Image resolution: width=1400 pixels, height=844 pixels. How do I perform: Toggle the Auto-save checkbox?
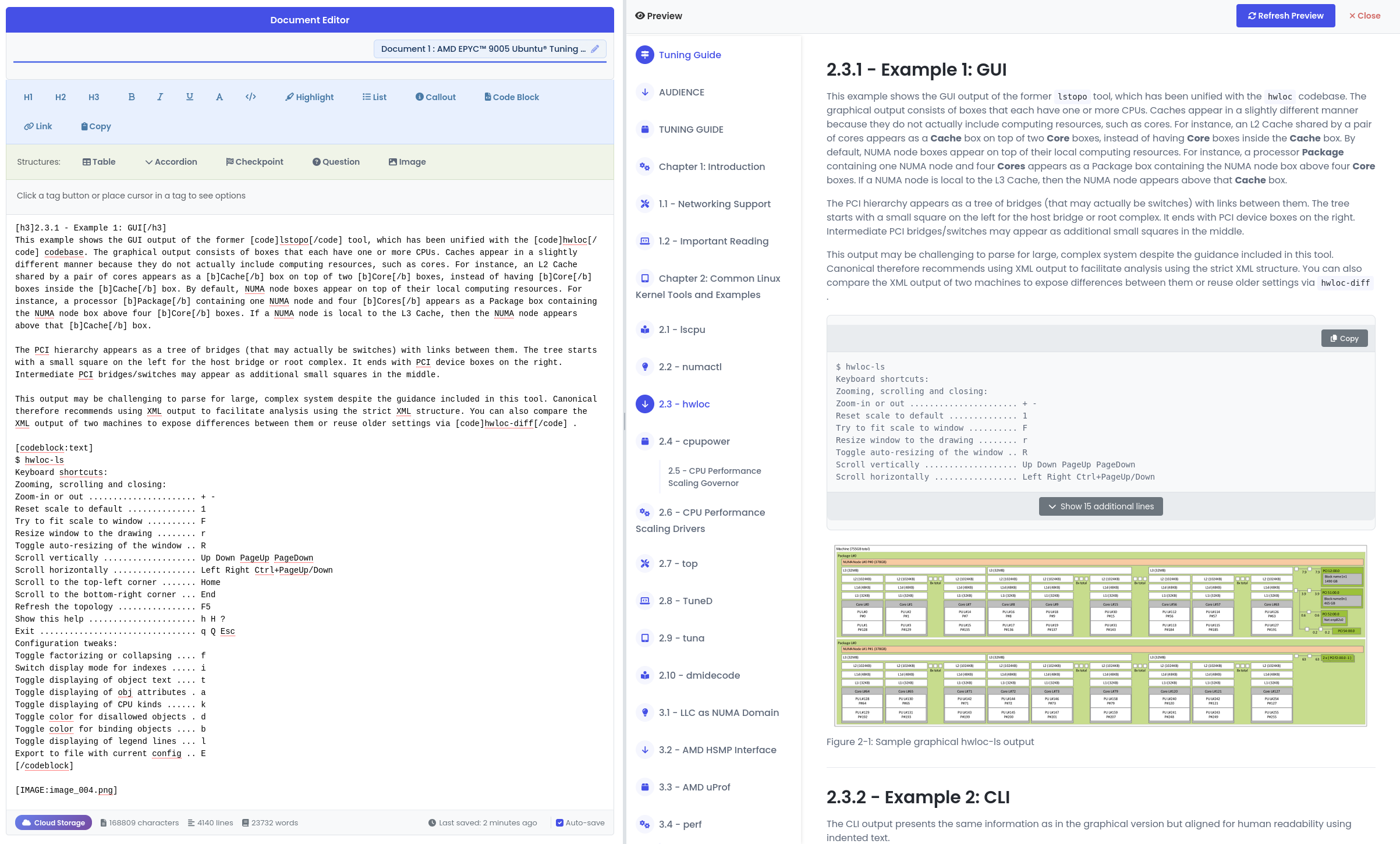(x=559, y=822)
